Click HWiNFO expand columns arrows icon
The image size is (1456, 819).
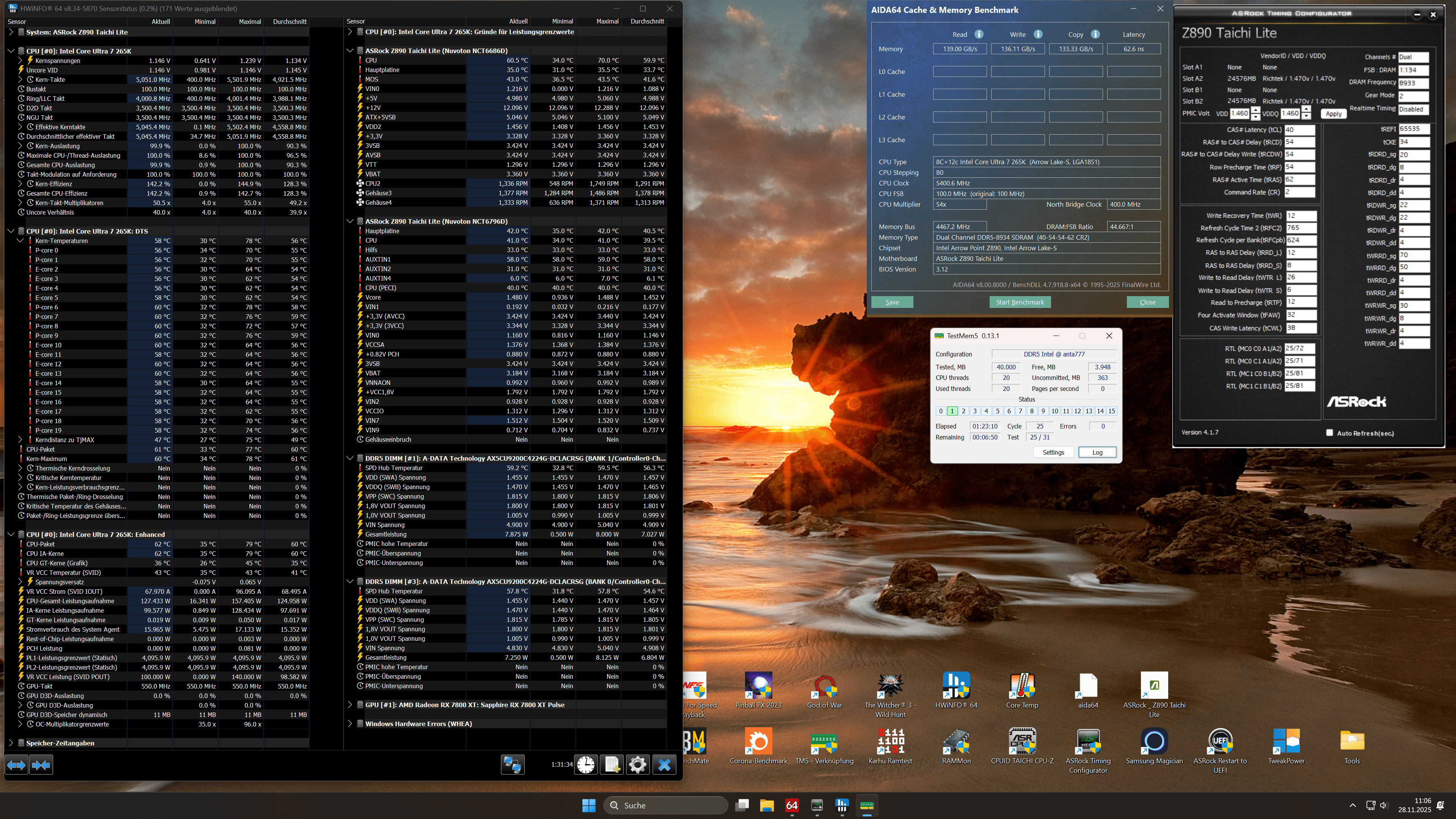[x=16, y=765]
